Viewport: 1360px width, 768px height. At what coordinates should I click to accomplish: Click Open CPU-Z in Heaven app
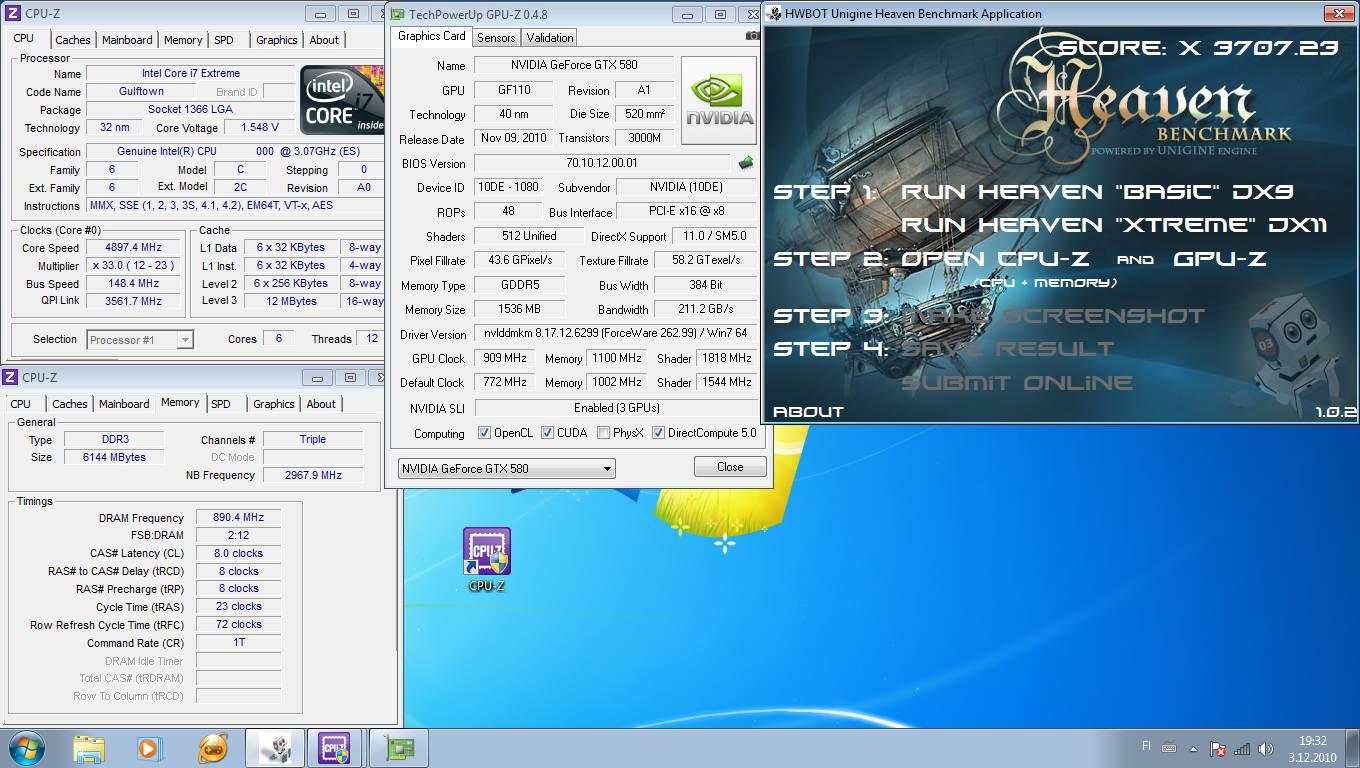click(996, 259)
